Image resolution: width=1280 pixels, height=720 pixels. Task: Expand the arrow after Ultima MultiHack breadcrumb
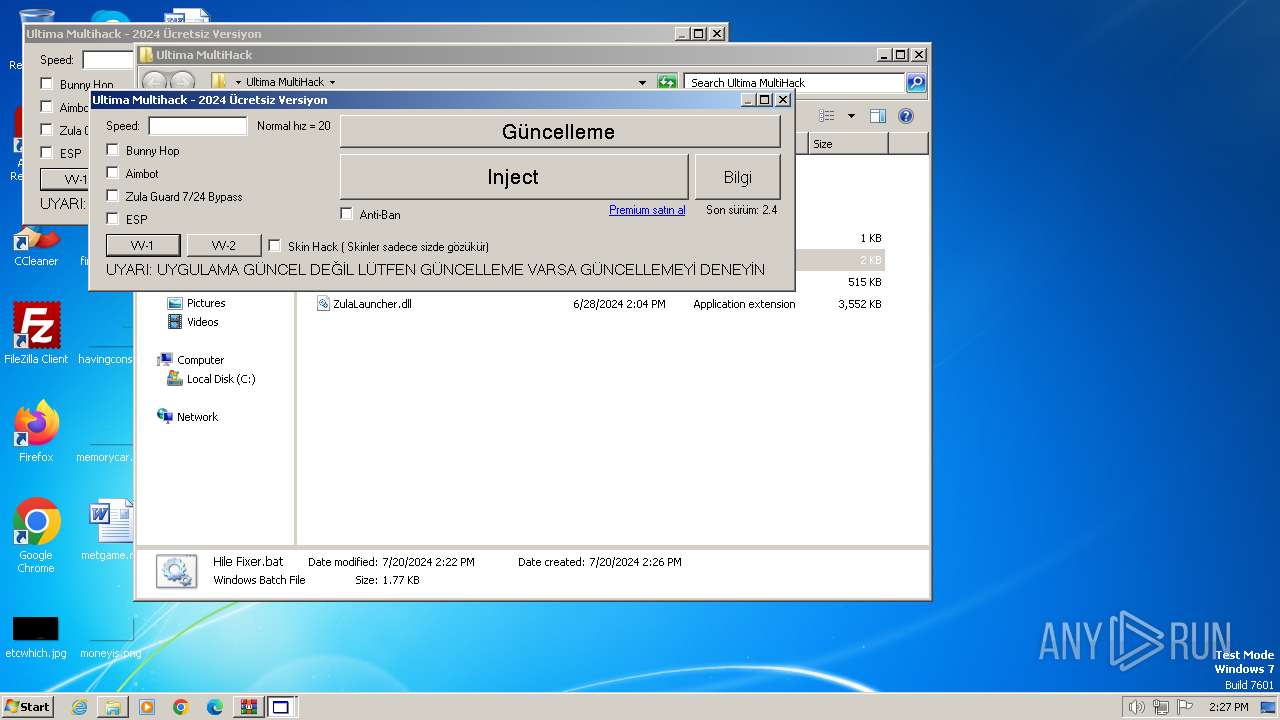coord(332,82)
